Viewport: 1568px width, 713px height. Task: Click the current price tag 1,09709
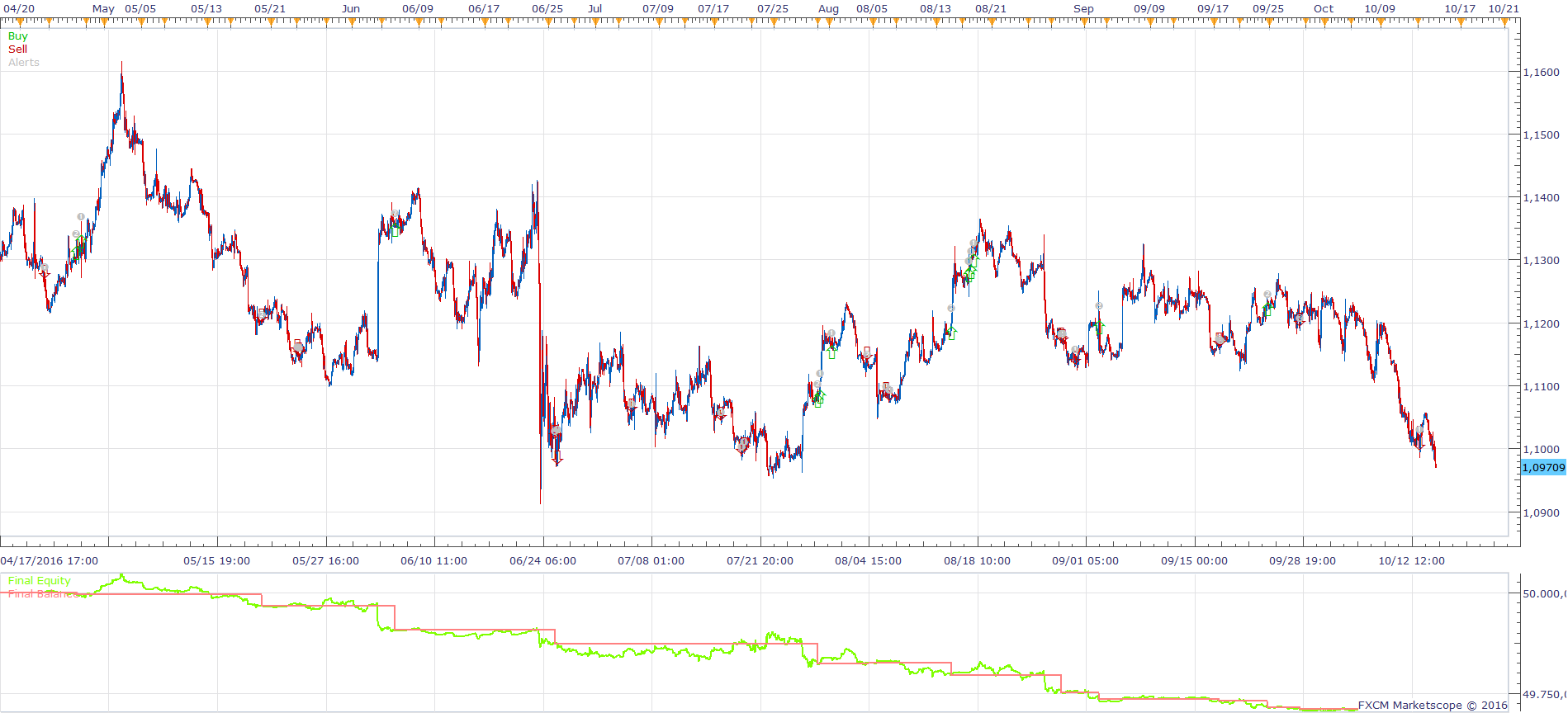pos(1543,468)
